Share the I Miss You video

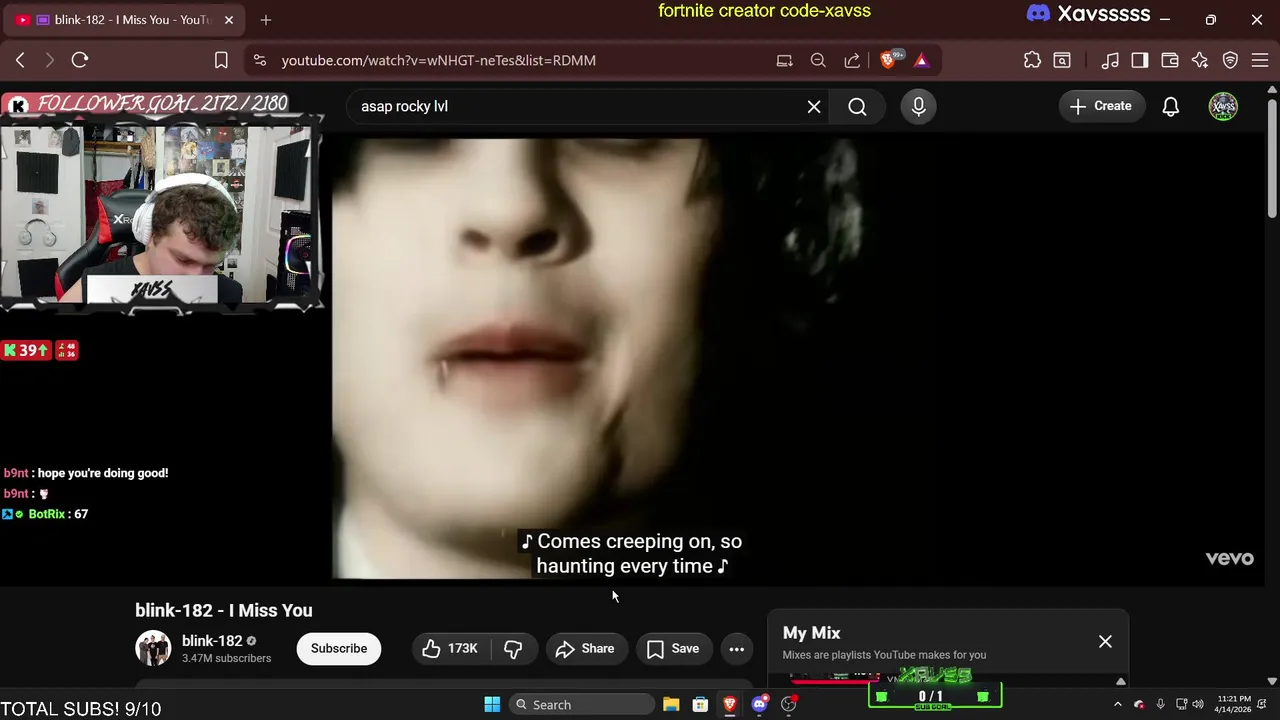(585, 648)
